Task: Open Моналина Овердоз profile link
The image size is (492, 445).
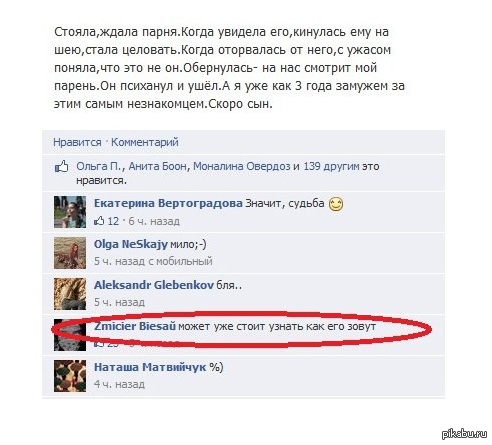Action: pyautogui.click(x=242, y=166)
